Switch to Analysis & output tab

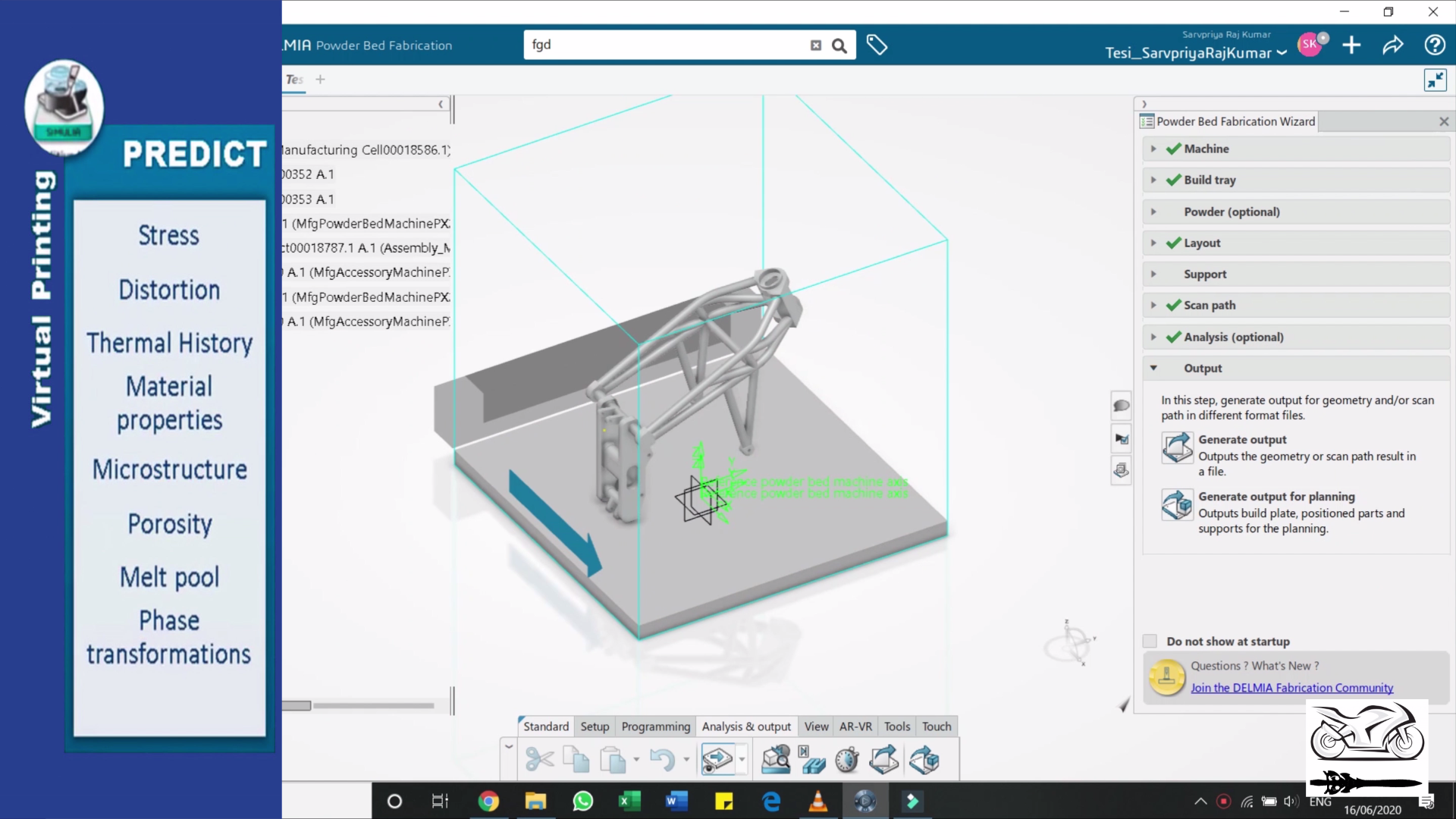click(x=746, y=726)
